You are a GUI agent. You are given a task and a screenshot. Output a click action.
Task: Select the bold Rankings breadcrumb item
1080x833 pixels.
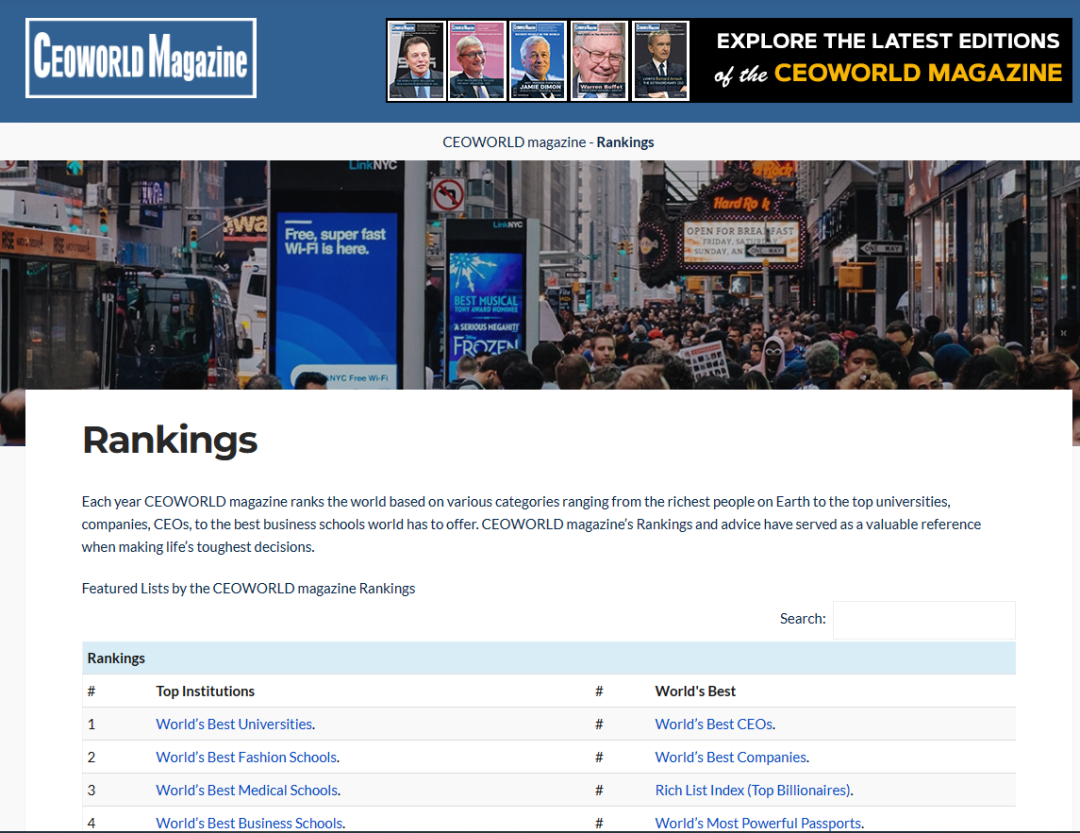(x=625, y=142)
